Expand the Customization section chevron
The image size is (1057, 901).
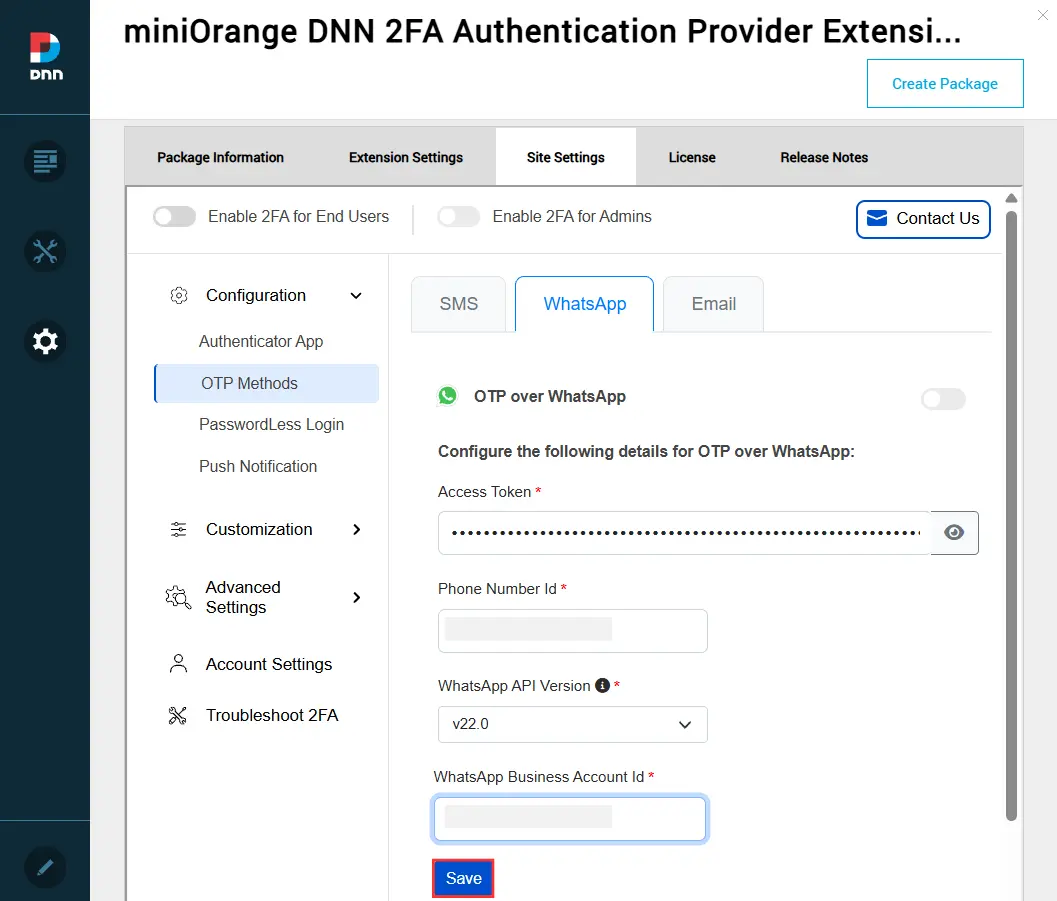(x=357, y=530)
